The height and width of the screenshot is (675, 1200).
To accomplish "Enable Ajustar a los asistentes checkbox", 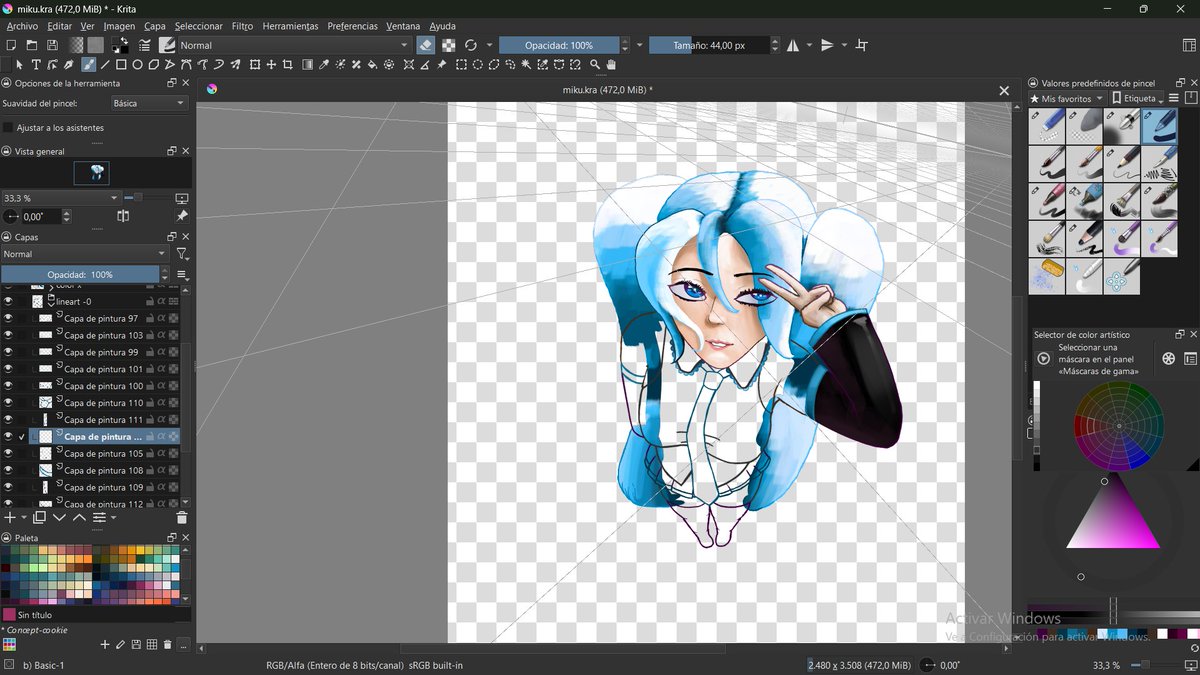I will (8, 128).
